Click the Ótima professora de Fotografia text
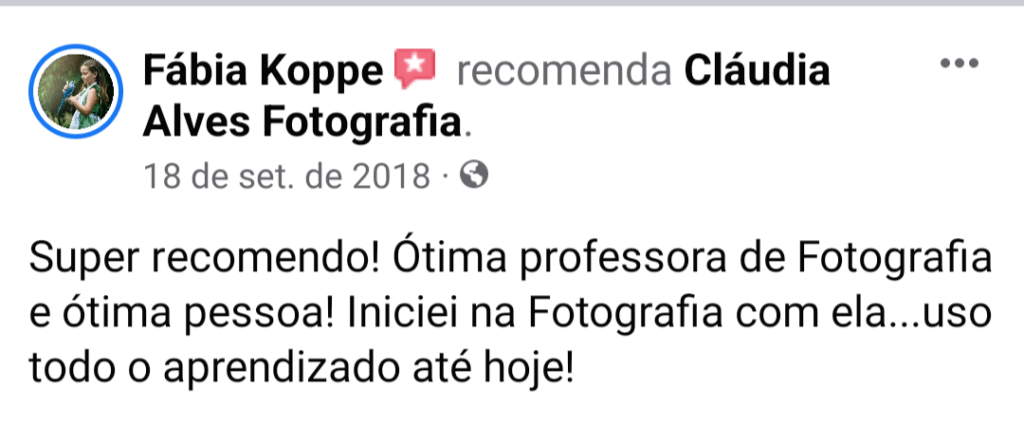 click(x=692, y=257)
